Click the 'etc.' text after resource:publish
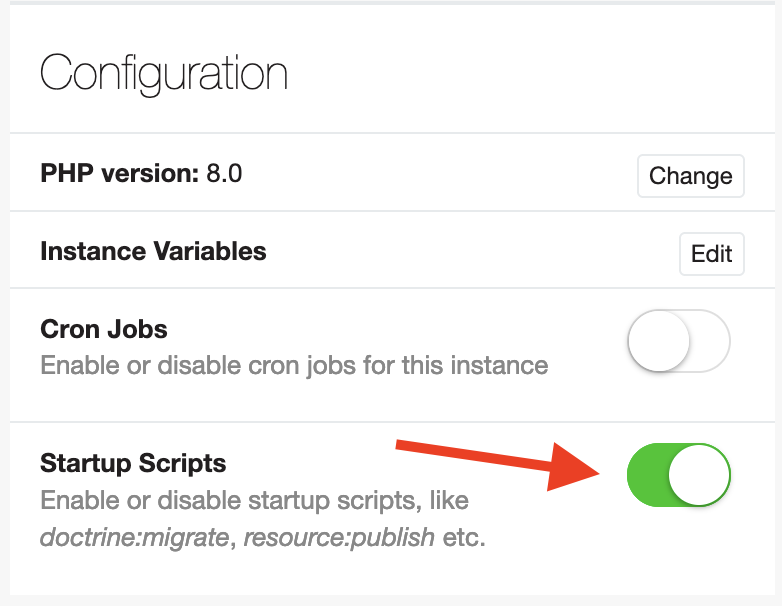Viewport: 782px width, 606px height. [463, 537]
